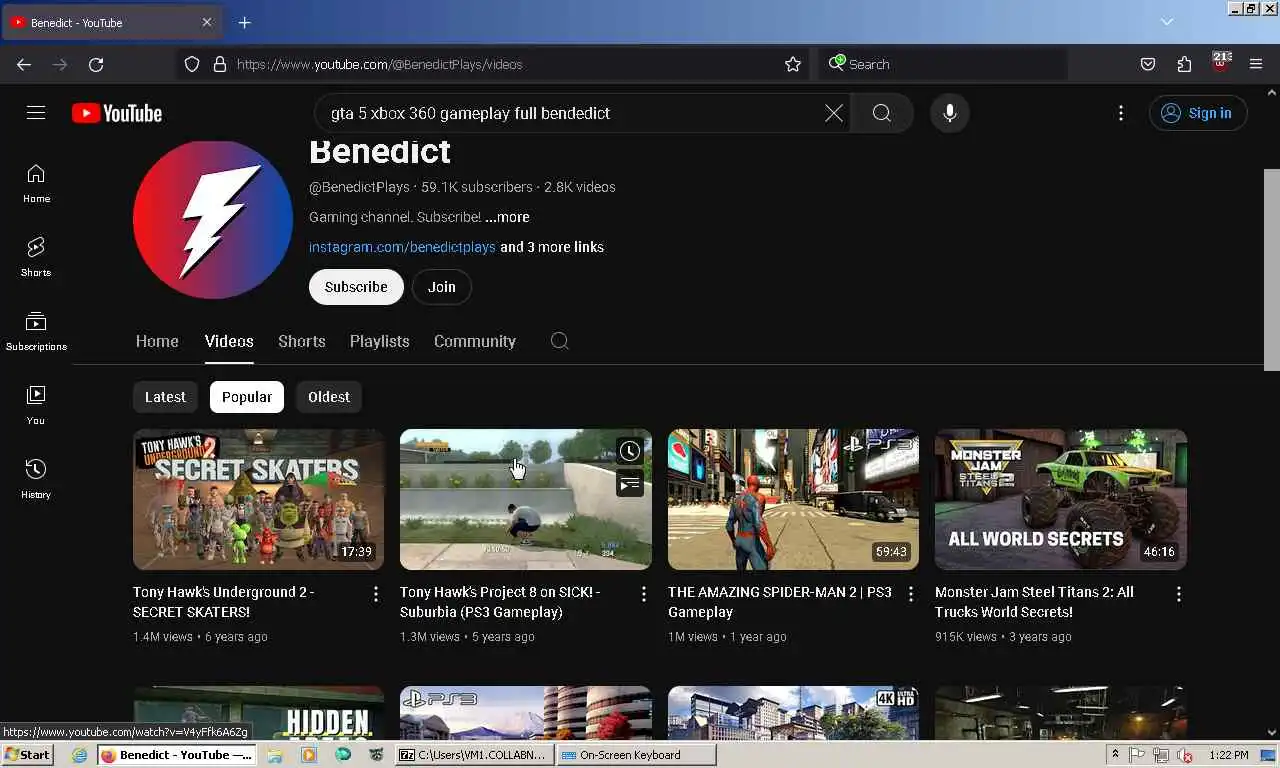Open the Firefox application menu
This screenshot has width=1280, height=768.
pos(1256,64)
